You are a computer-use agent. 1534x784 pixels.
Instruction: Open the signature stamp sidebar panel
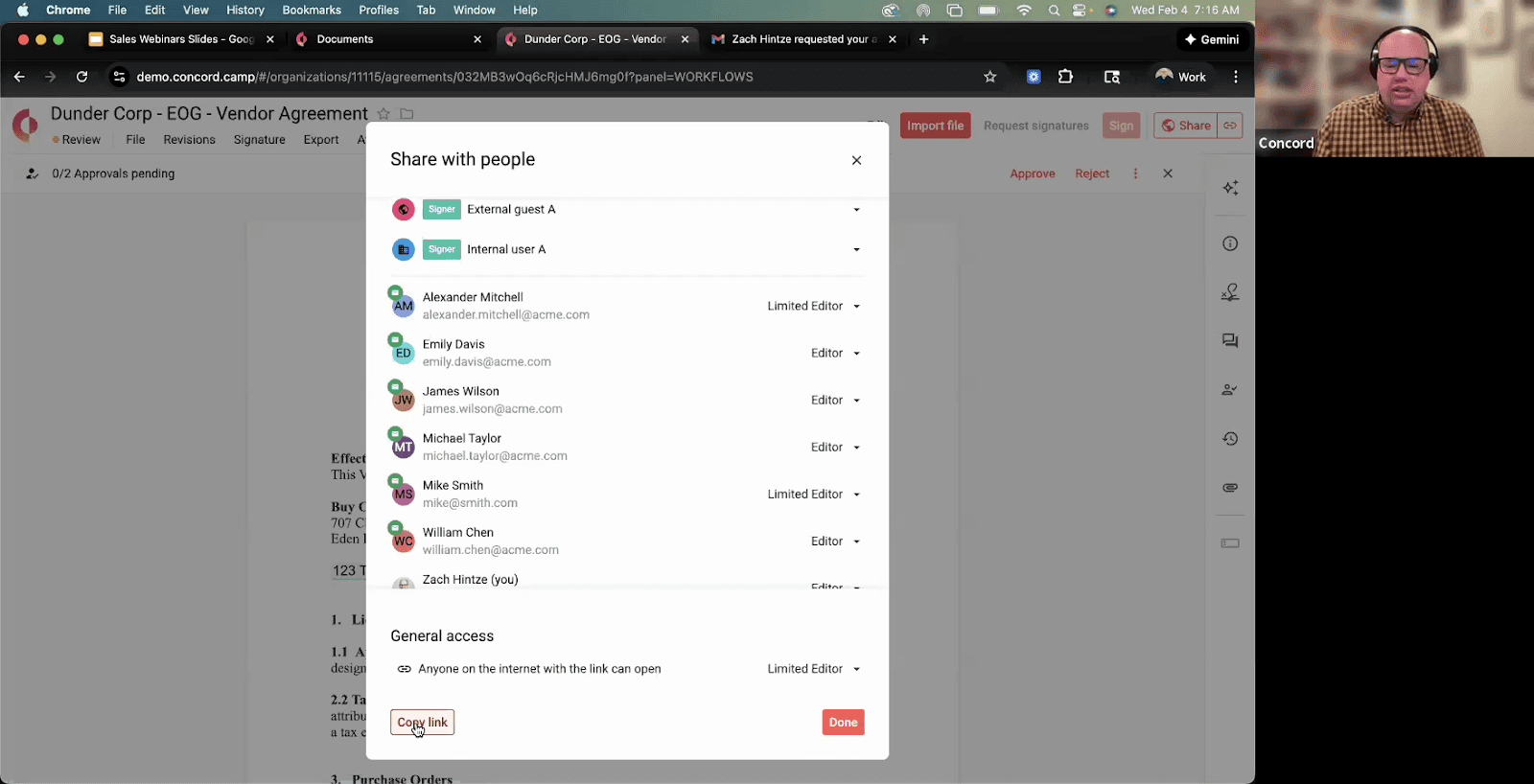[x=1230, y=292]
